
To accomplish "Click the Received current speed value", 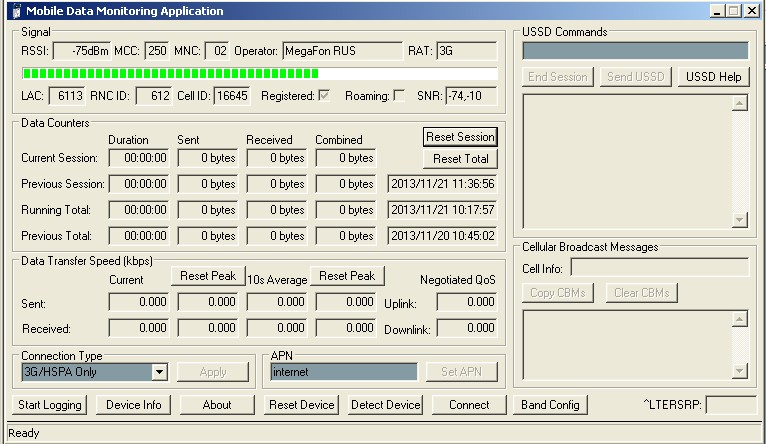I will pos(139,328).
